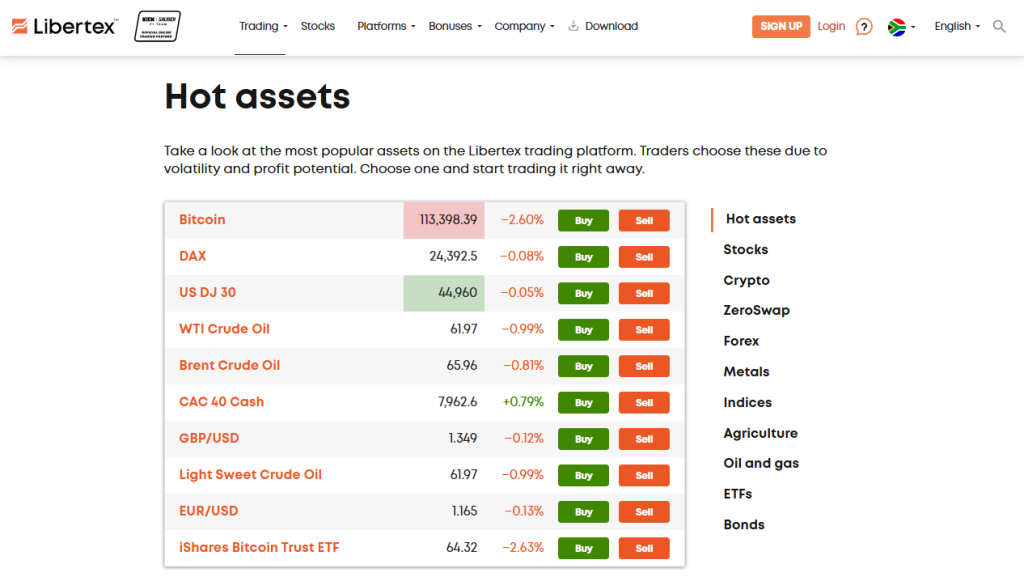
Task: Open the WTI Crude Oil asset page
Action: coord(224,329)
